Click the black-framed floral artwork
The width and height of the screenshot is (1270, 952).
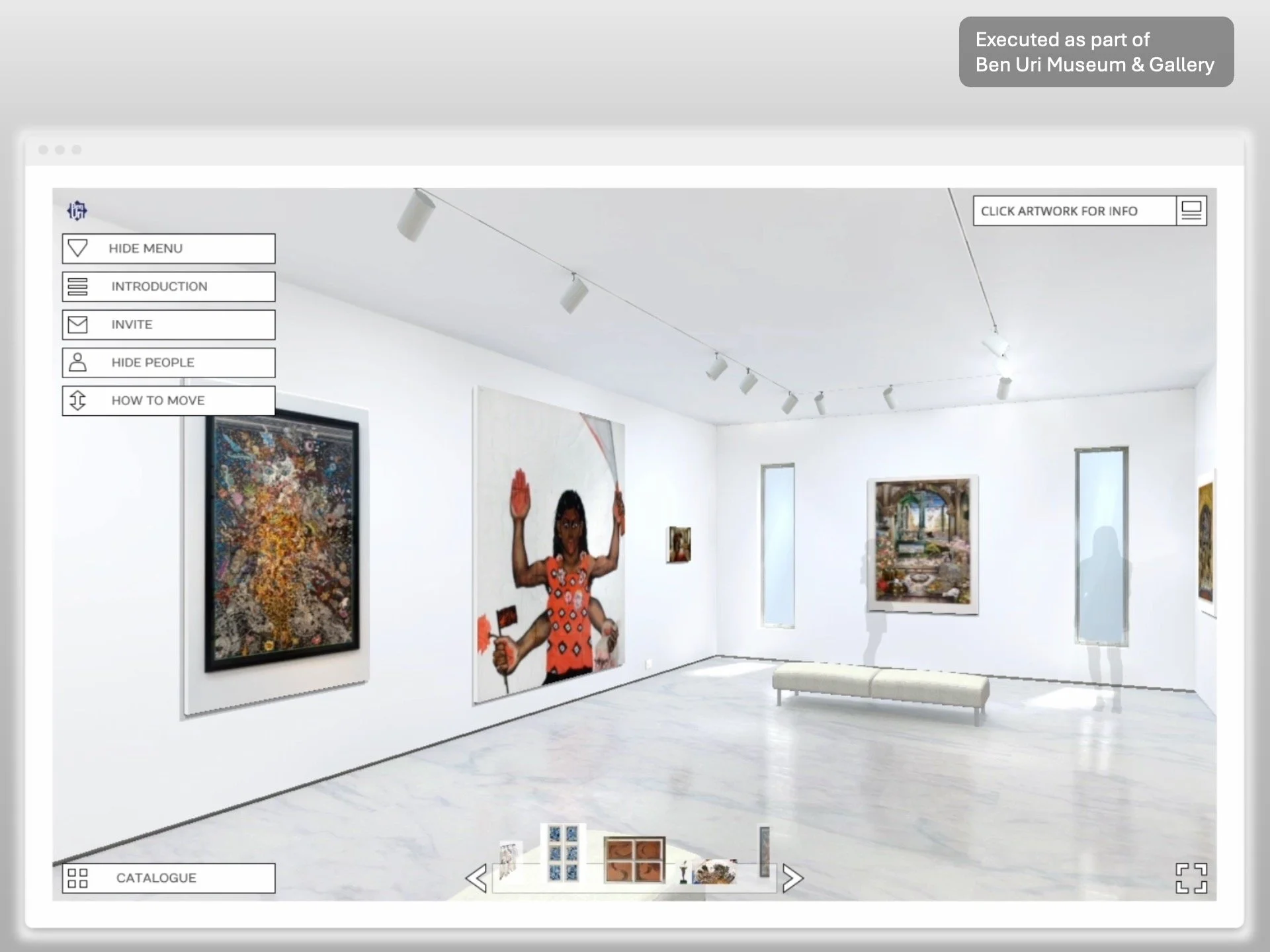coord(282,539)
